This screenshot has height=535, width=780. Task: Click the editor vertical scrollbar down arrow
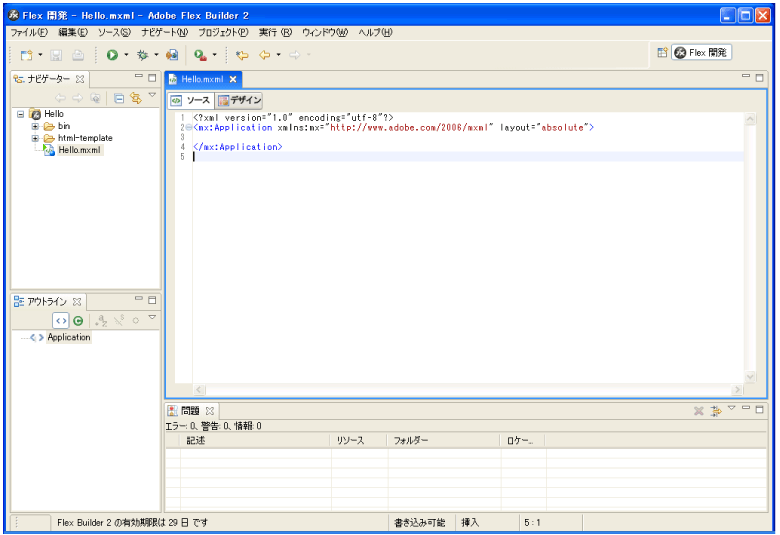[750, 377]
